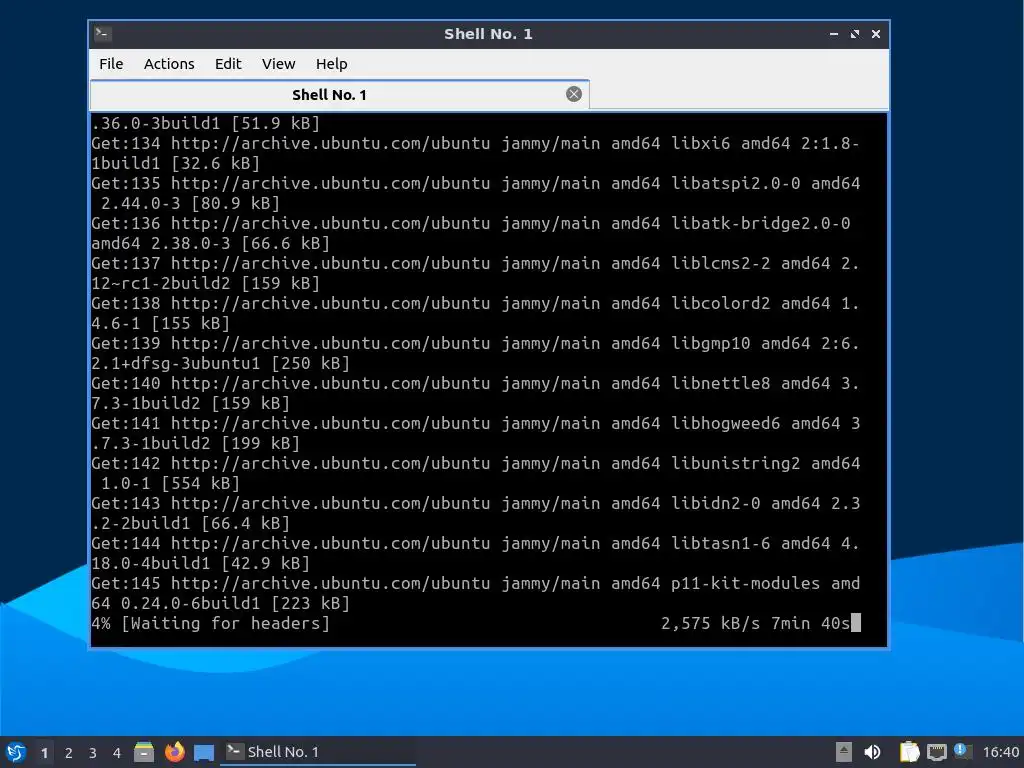Switch to virtual desktop 3
1024x768 pixels.
(x=93, y=753)
